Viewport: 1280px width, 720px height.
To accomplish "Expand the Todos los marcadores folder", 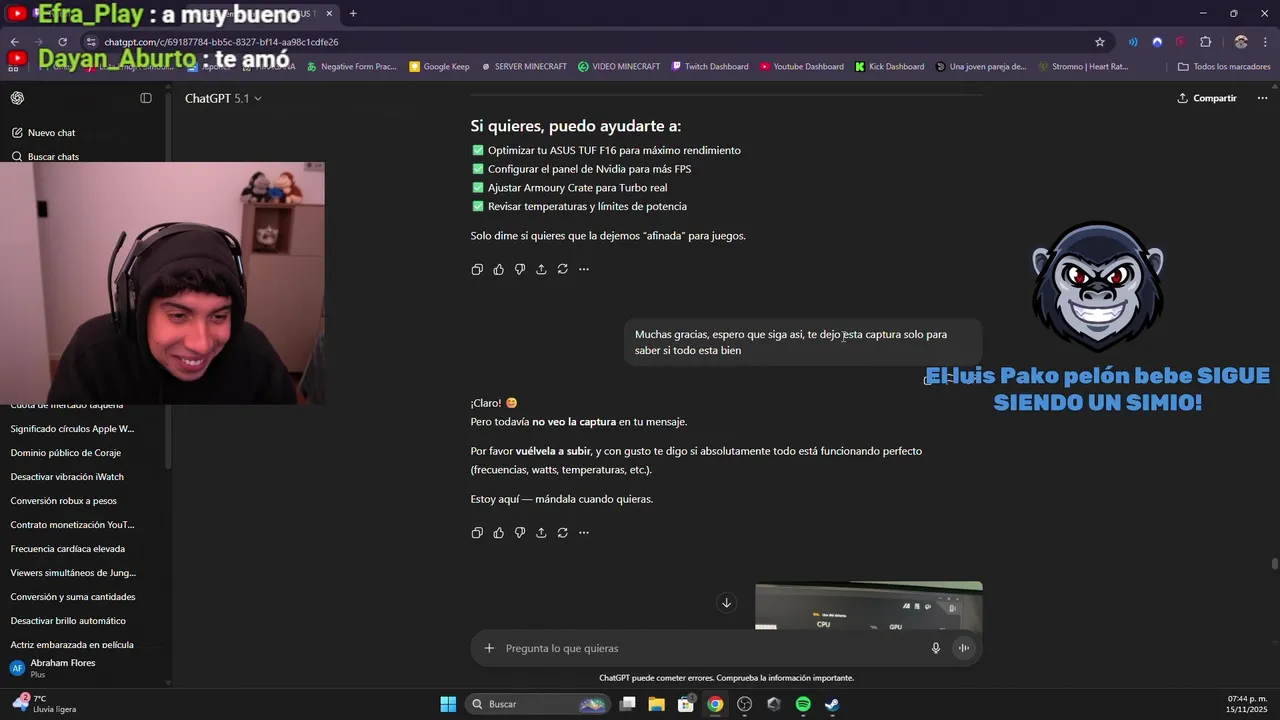I will tap(1225, 67).
